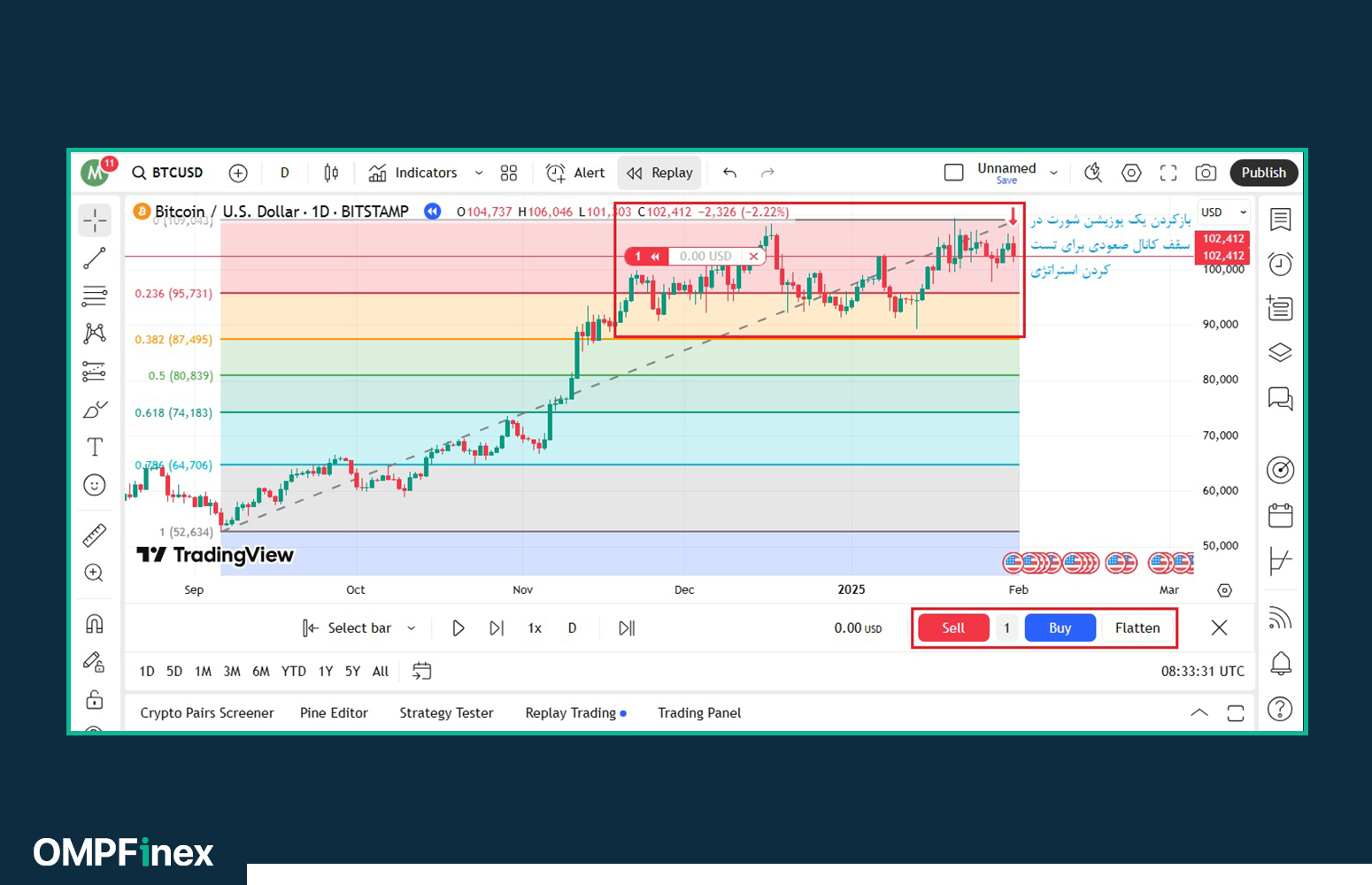Select the 3M date range
This screenshot has width=1372, height=885.
pyautogui.click(x=232, y=672)
